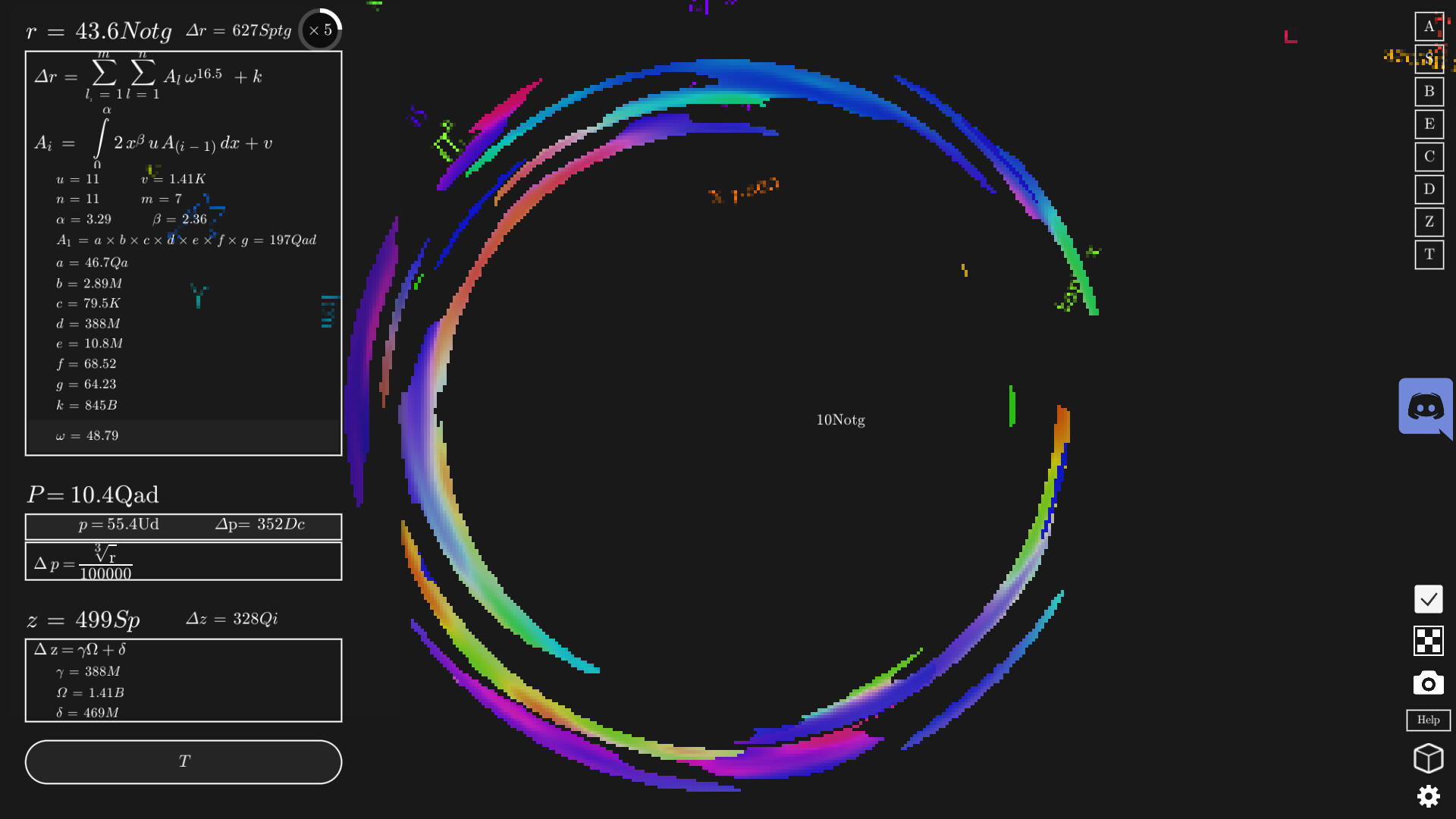Select the A panel button on the right
The height and width of the screenshot is (819, 1456).
coord(1429,27)
